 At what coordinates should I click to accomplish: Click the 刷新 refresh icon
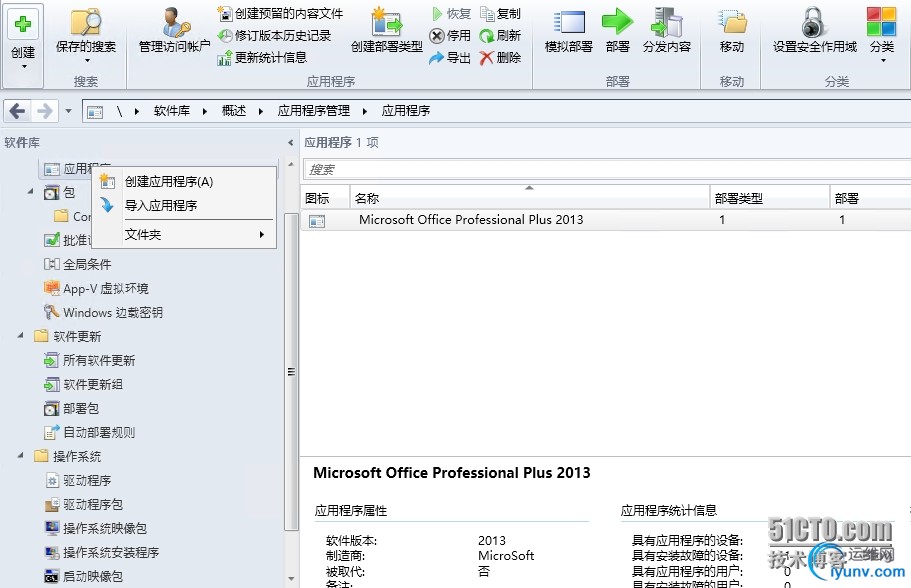(486, 35)
